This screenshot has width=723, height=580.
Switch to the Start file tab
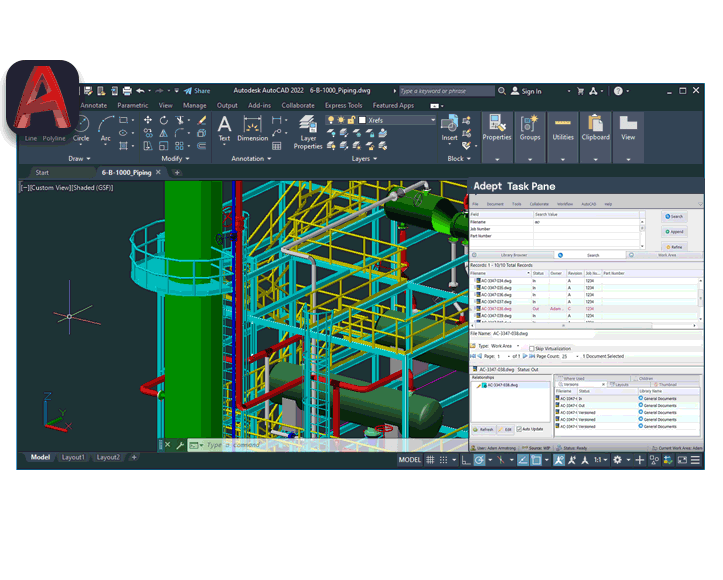(x=42, y=172)
